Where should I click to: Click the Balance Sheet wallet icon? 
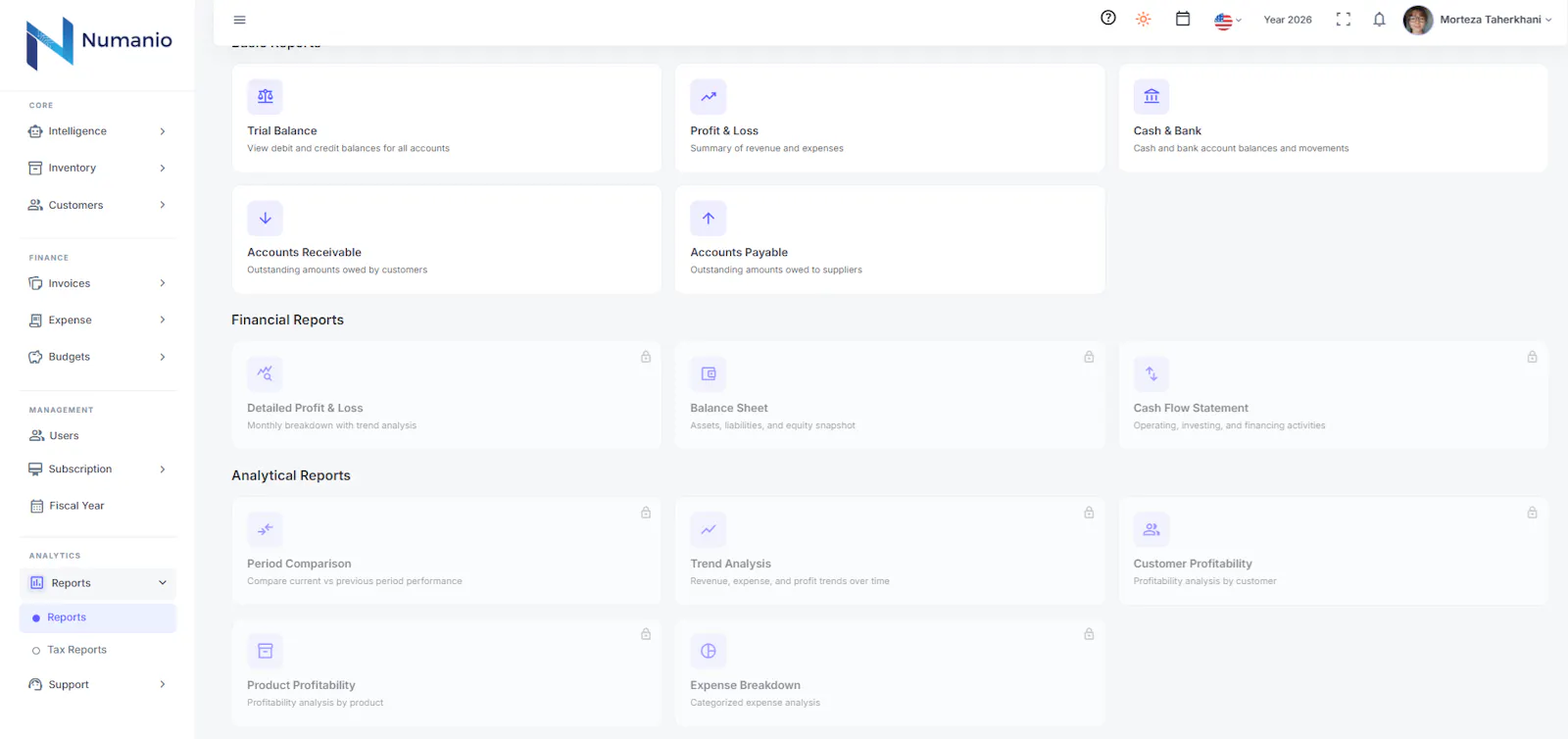tap(709, 373)
